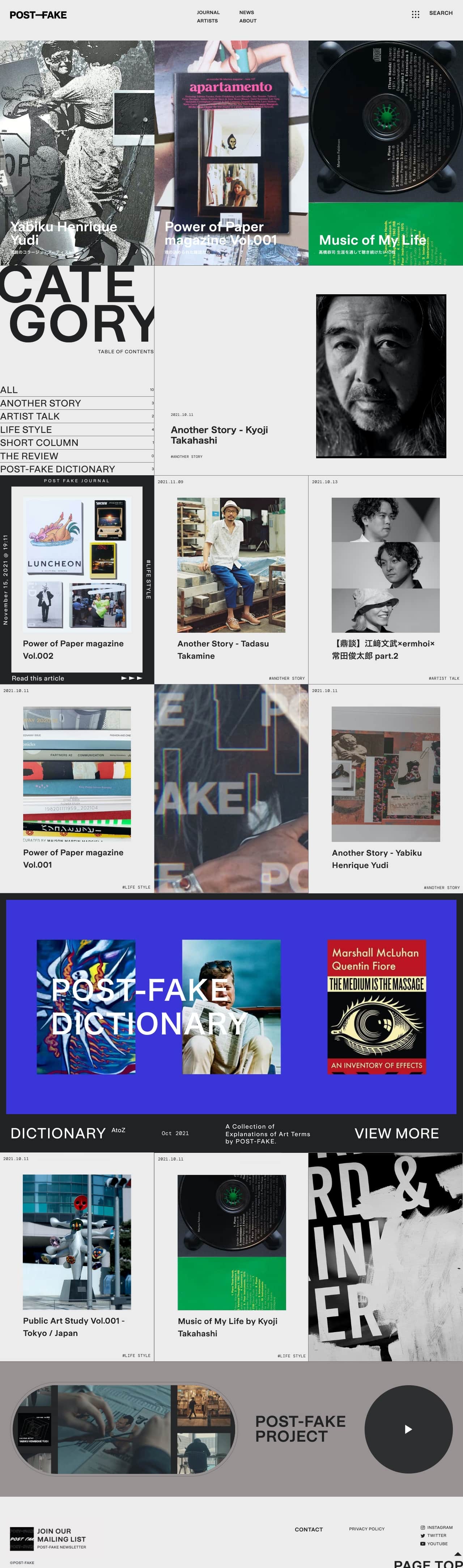
Task: Open Another Story - Kyoji Takahashi portrait
Action: [x=381, y=376]
